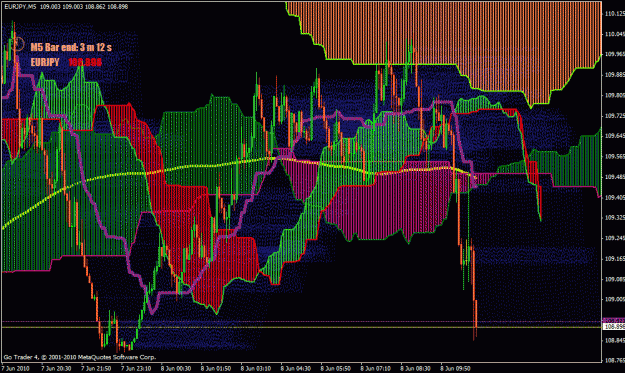This screenshot has height=373, width=625.
Task: Click the 110.125 price axis label
Action: pos(615,14)
